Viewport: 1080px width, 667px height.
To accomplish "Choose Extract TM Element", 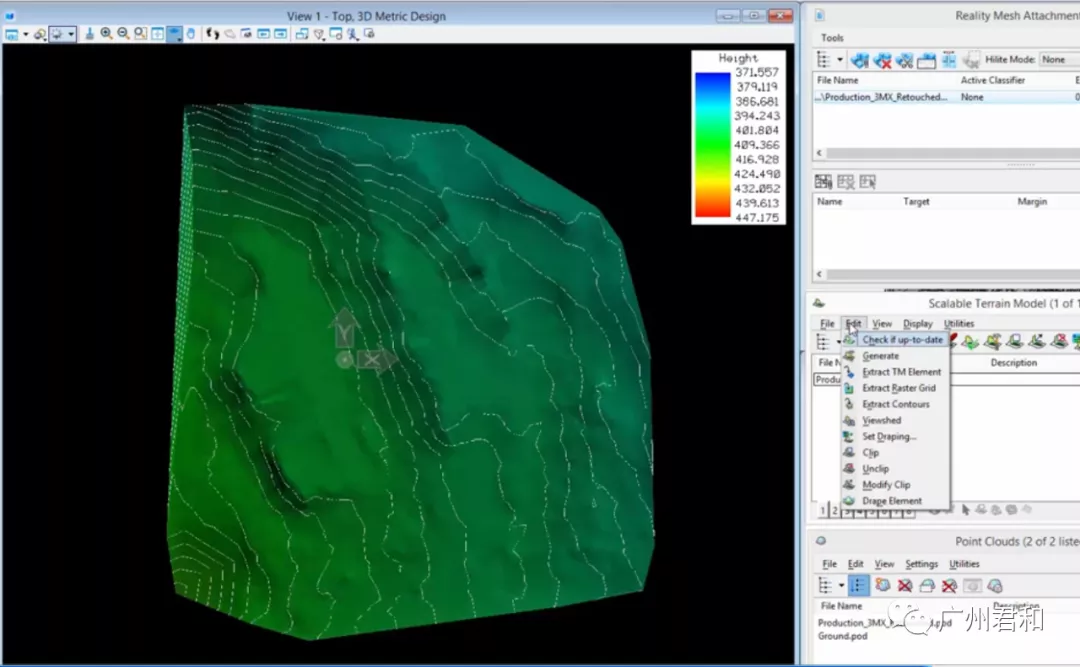I will point(895,372).
